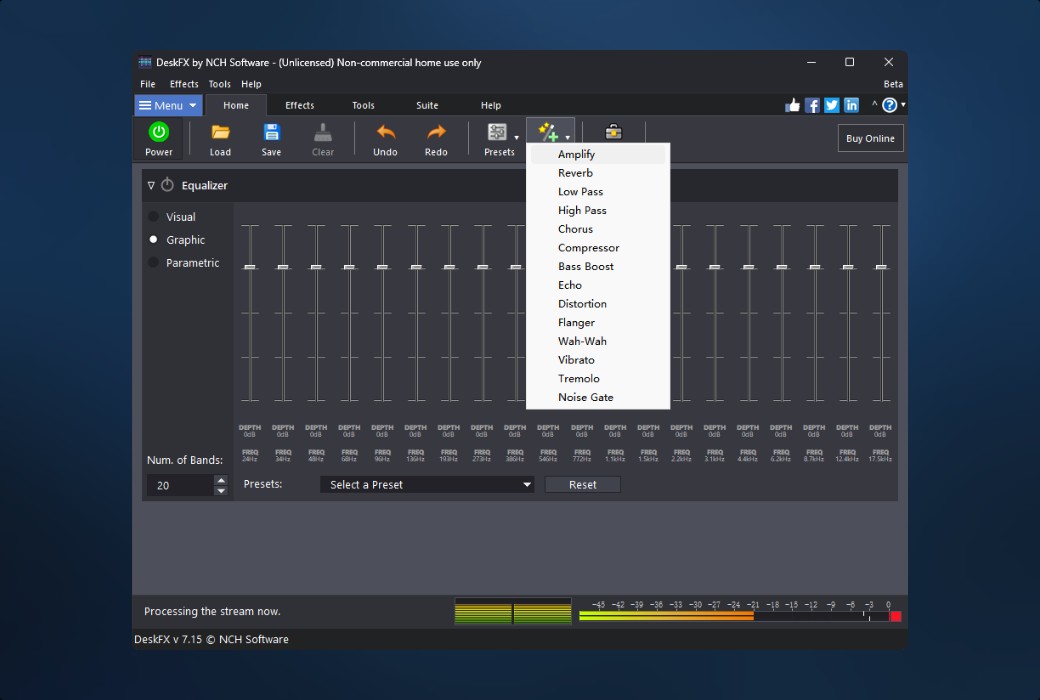Select Reverb from the effects list
The width and height of the screenshot is (1040, 700).
click(575, 172)
